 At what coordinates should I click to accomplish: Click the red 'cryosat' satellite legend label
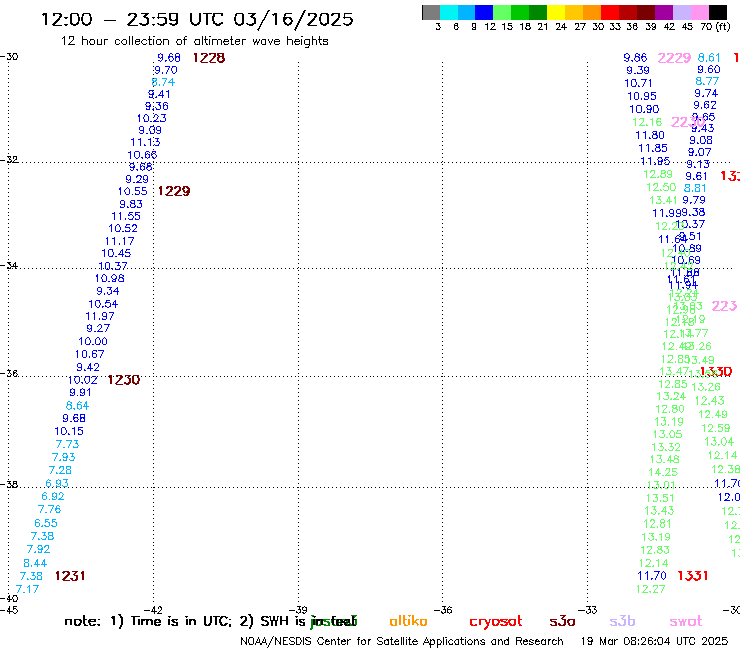tap(496, 622)
